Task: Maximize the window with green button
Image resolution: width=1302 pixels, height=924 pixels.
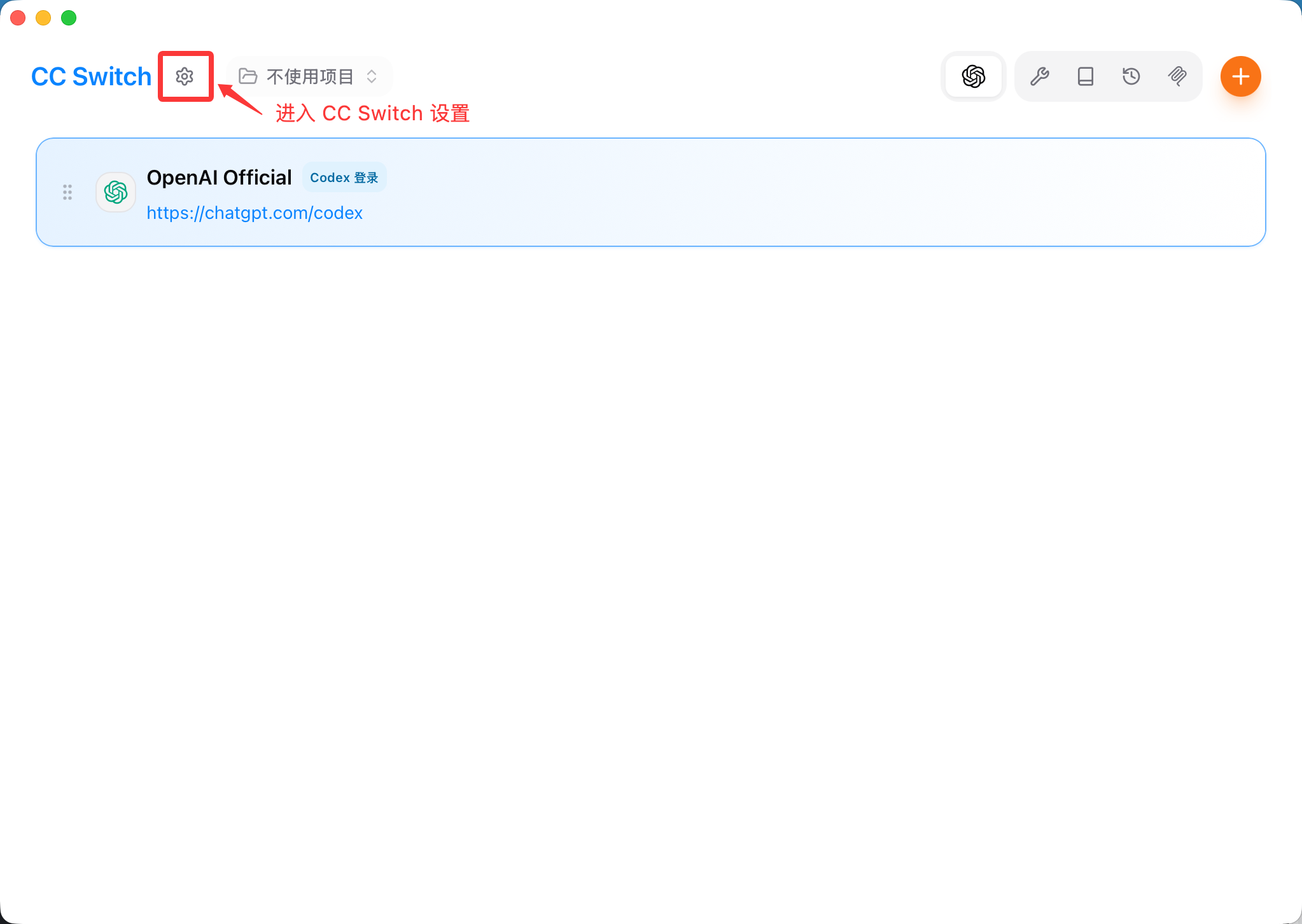Action: tap(69, 18)
